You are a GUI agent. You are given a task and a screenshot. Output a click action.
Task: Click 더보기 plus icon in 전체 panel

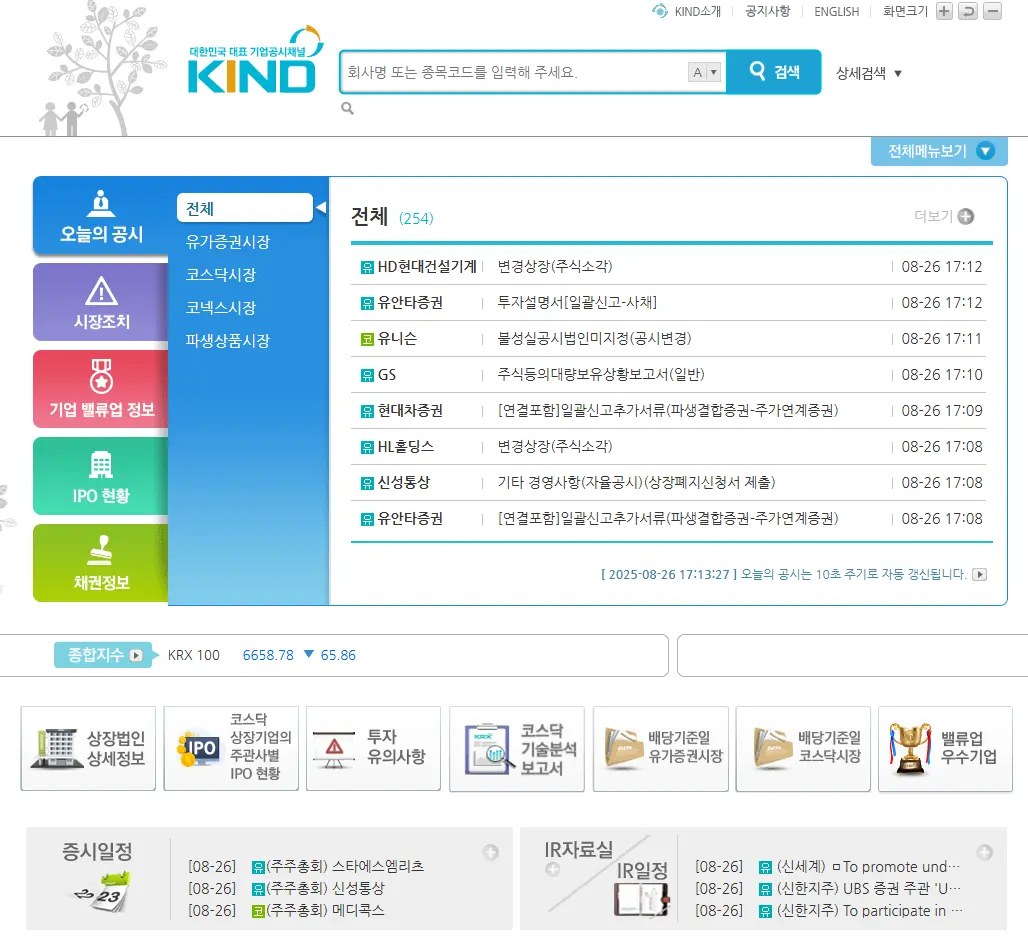coord(966,216)
